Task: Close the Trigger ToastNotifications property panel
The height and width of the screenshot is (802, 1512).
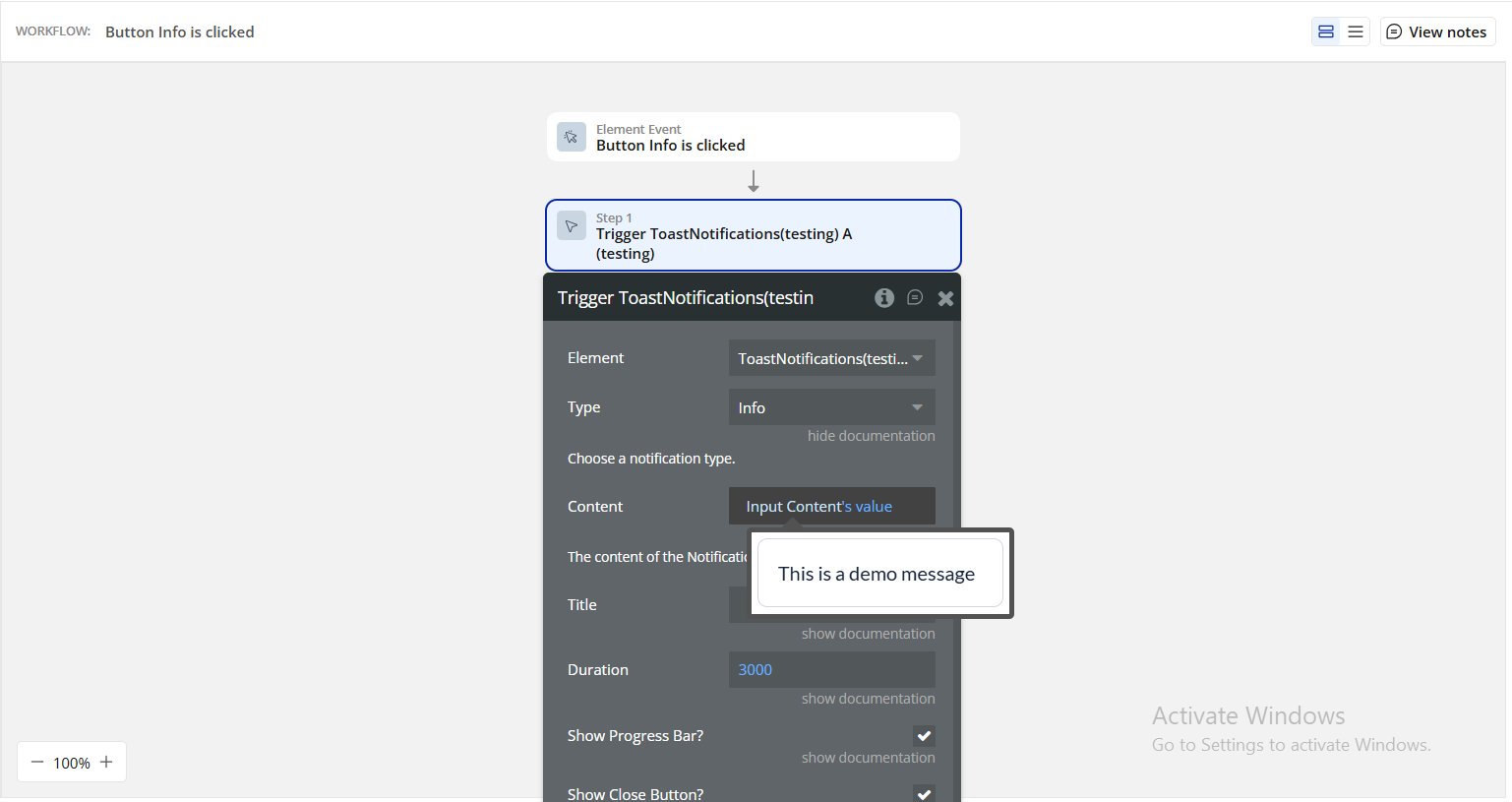Action: click(x=945, y=298)
